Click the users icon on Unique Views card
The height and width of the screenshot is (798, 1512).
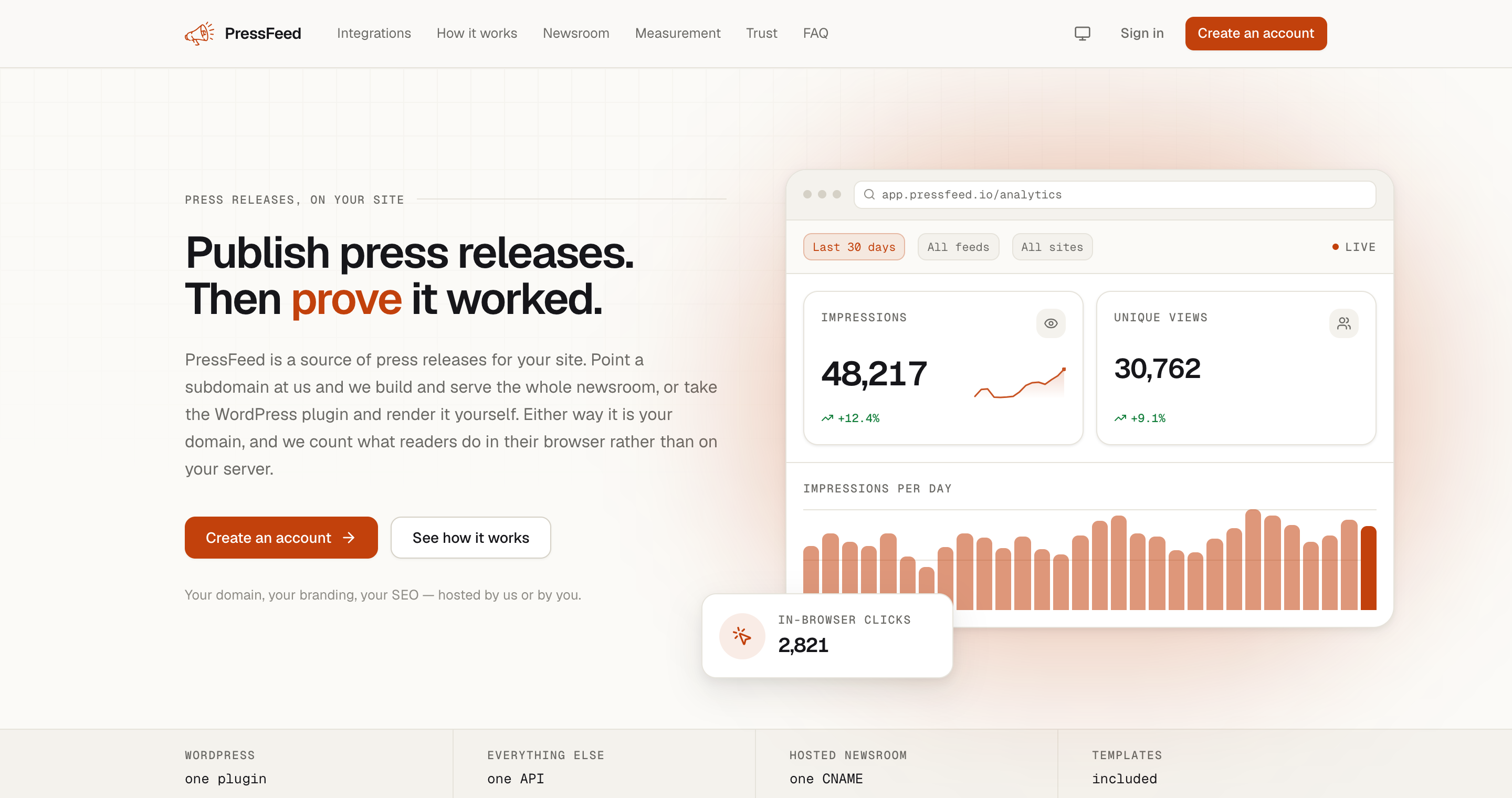pyautogui.click(x=1343, y=323)
